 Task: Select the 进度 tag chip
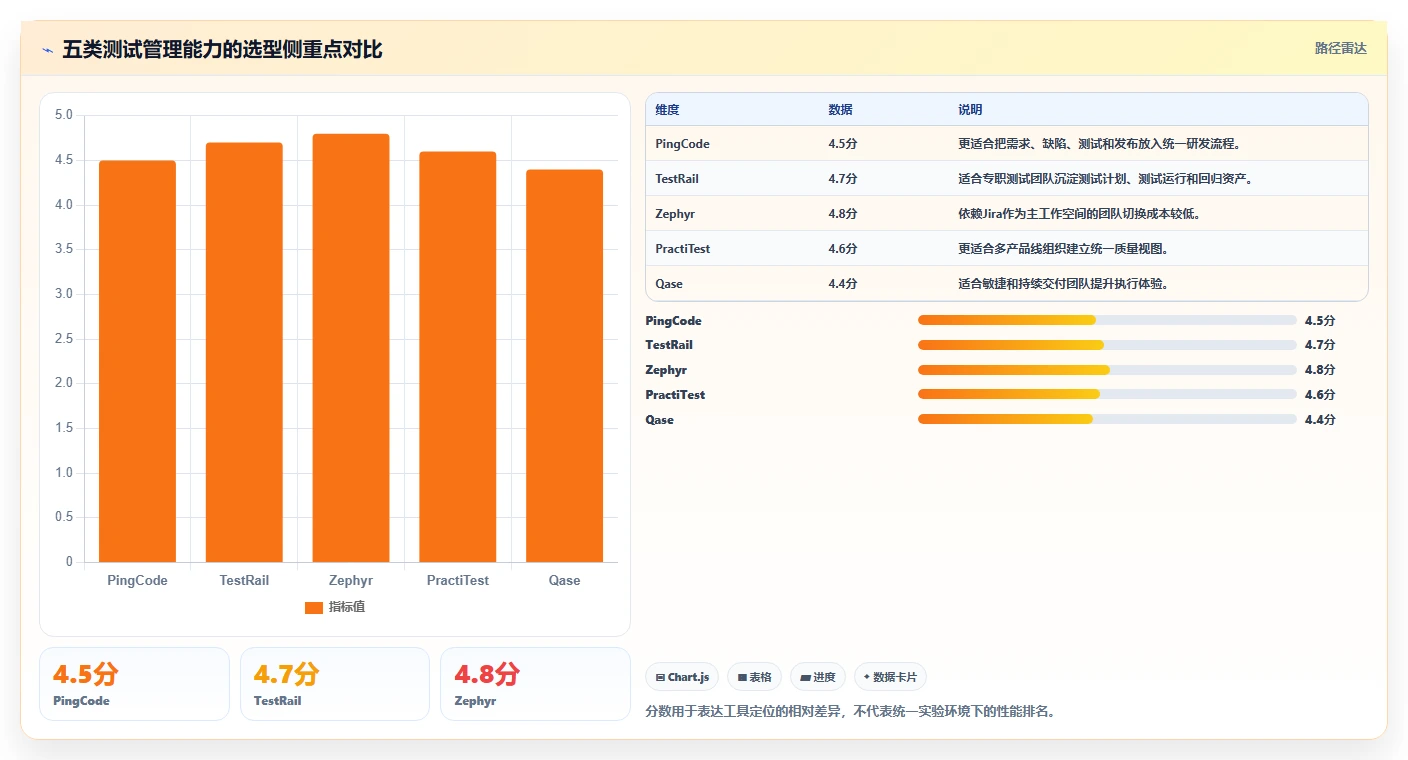coord(818,677)
